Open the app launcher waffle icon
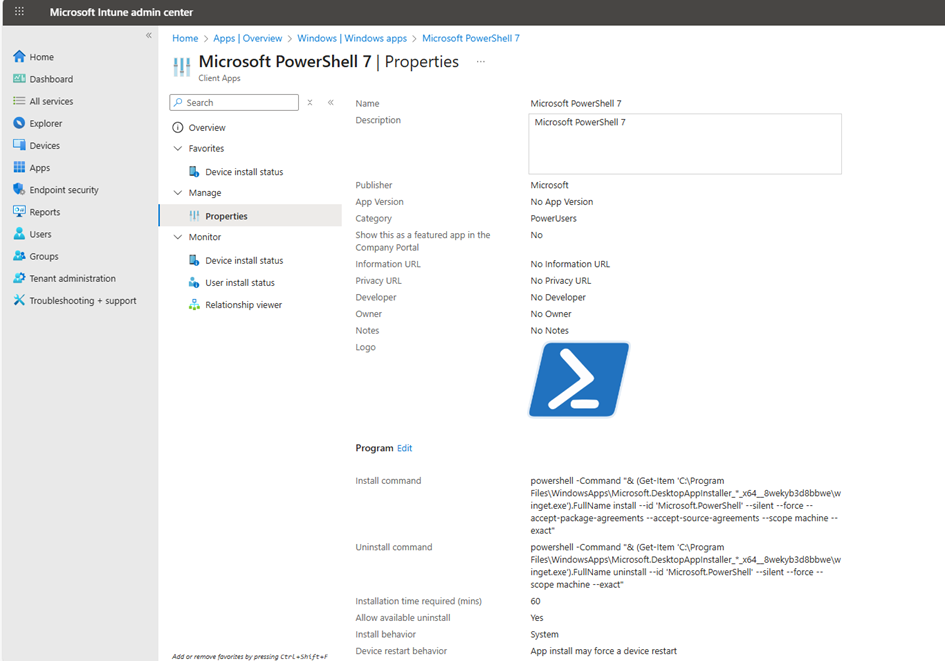This screenshot has height=661, width=945. (19, 11)
